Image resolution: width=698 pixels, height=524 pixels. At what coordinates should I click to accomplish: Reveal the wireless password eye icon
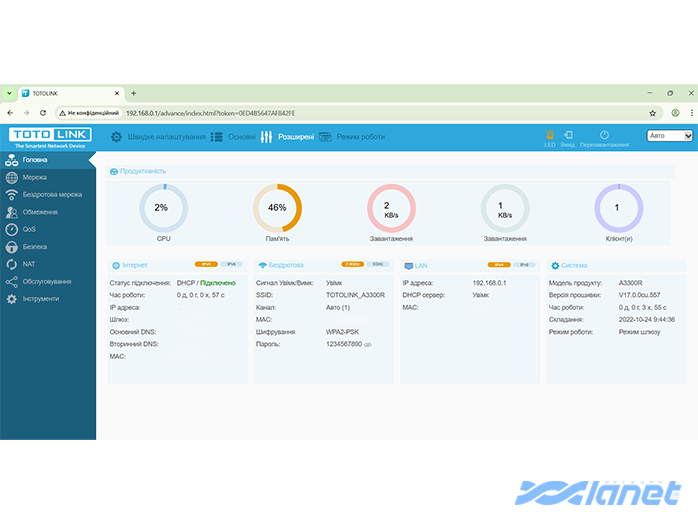tap(368, 344)
